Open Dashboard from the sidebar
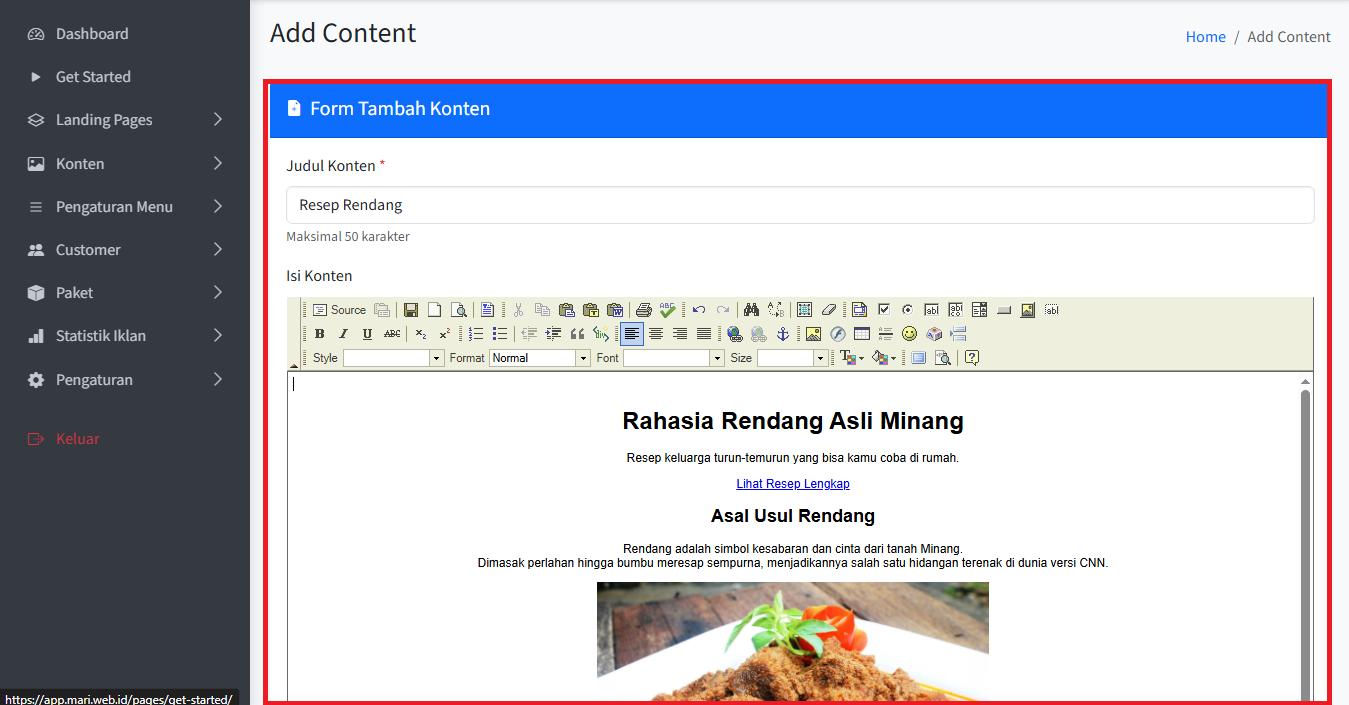1349x705 pixels. click(x=92, y=34)
